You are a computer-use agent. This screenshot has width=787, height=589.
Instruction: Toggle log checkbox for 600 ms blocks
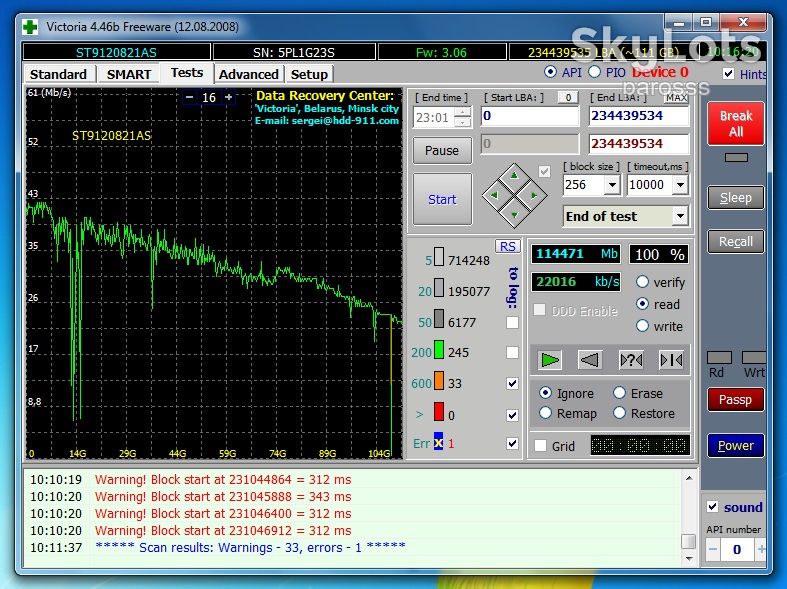tap(512, 383)
